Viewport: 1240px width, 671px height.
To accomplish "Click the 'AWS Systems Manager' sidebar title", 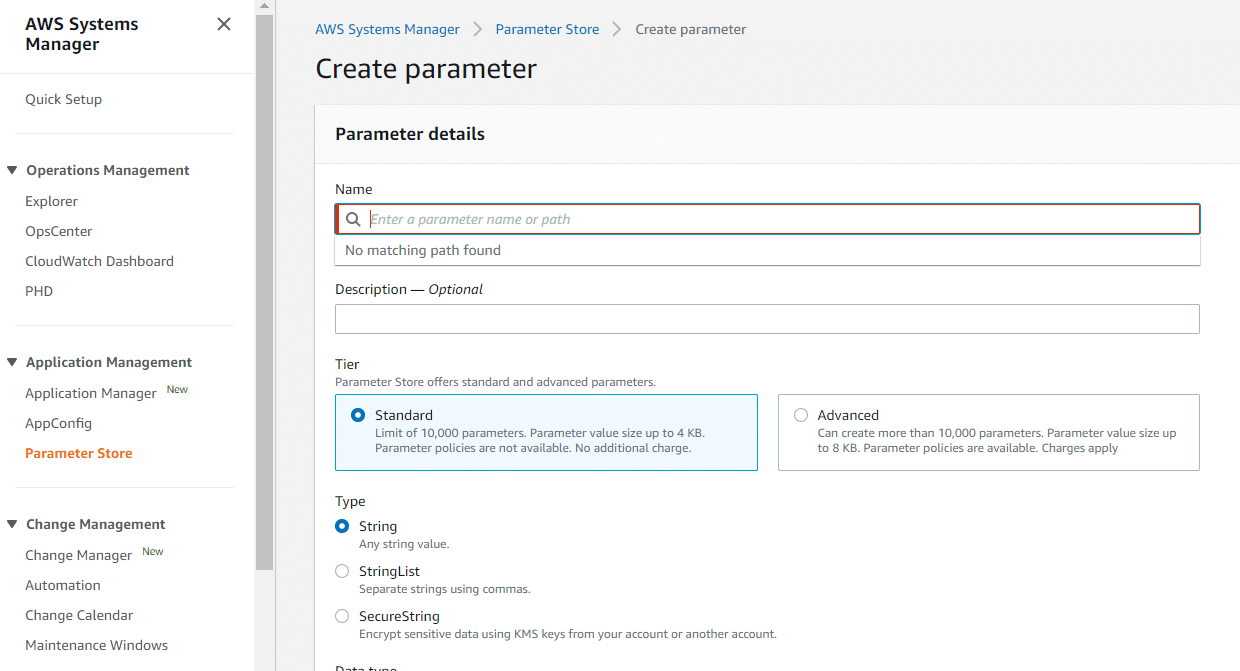I will pyautogui.click(x=82, y=34).
